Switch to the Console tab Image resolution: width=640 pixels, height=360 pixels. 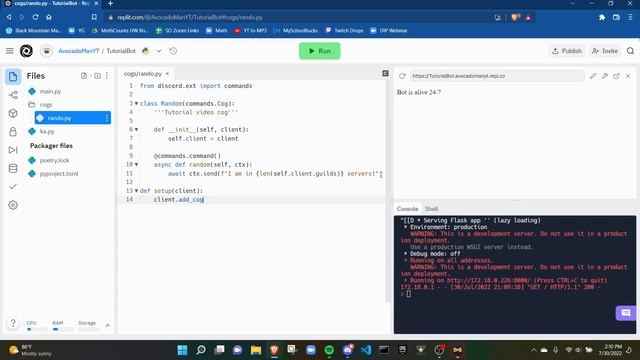407,209
